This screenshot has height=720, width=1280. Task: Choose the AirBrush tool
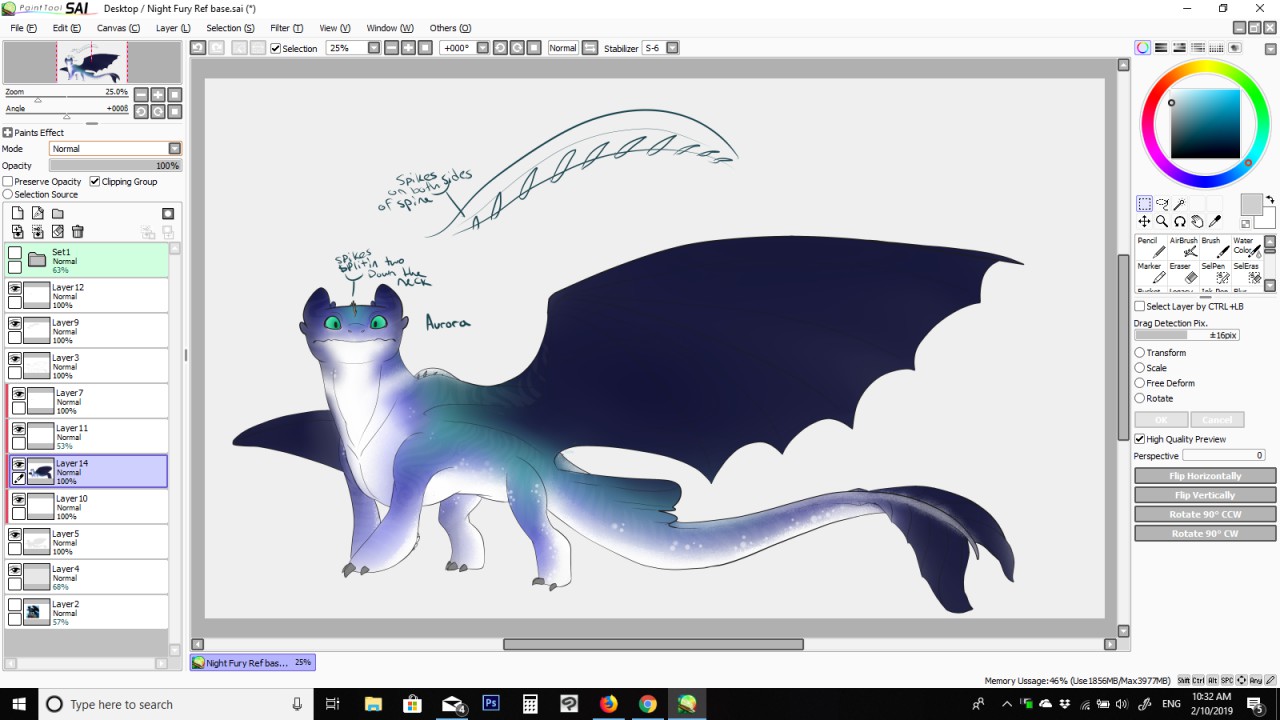tap(1183, 247)
